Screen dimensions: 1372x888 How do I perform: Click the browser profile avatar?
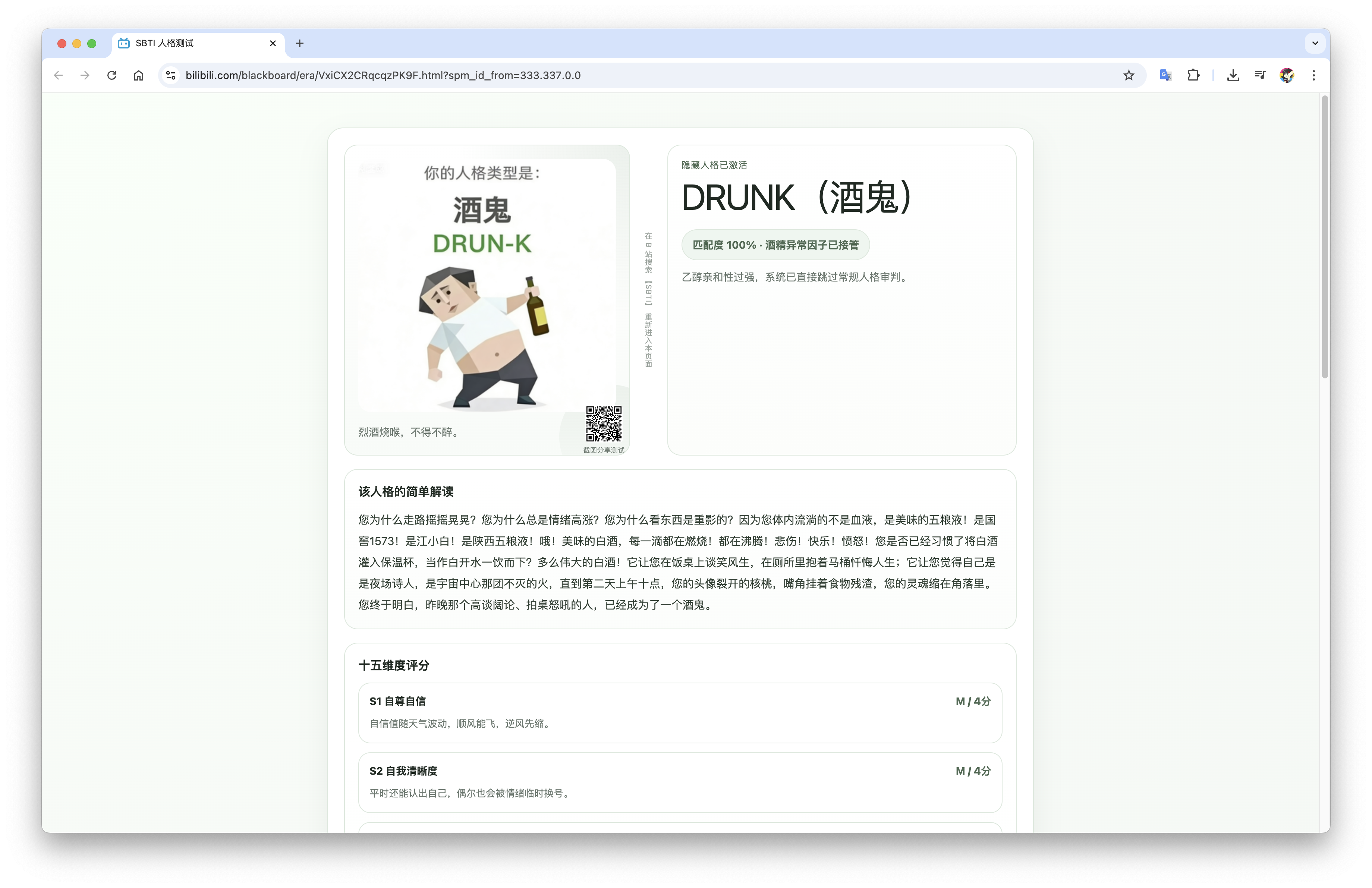click(1287, 75)
